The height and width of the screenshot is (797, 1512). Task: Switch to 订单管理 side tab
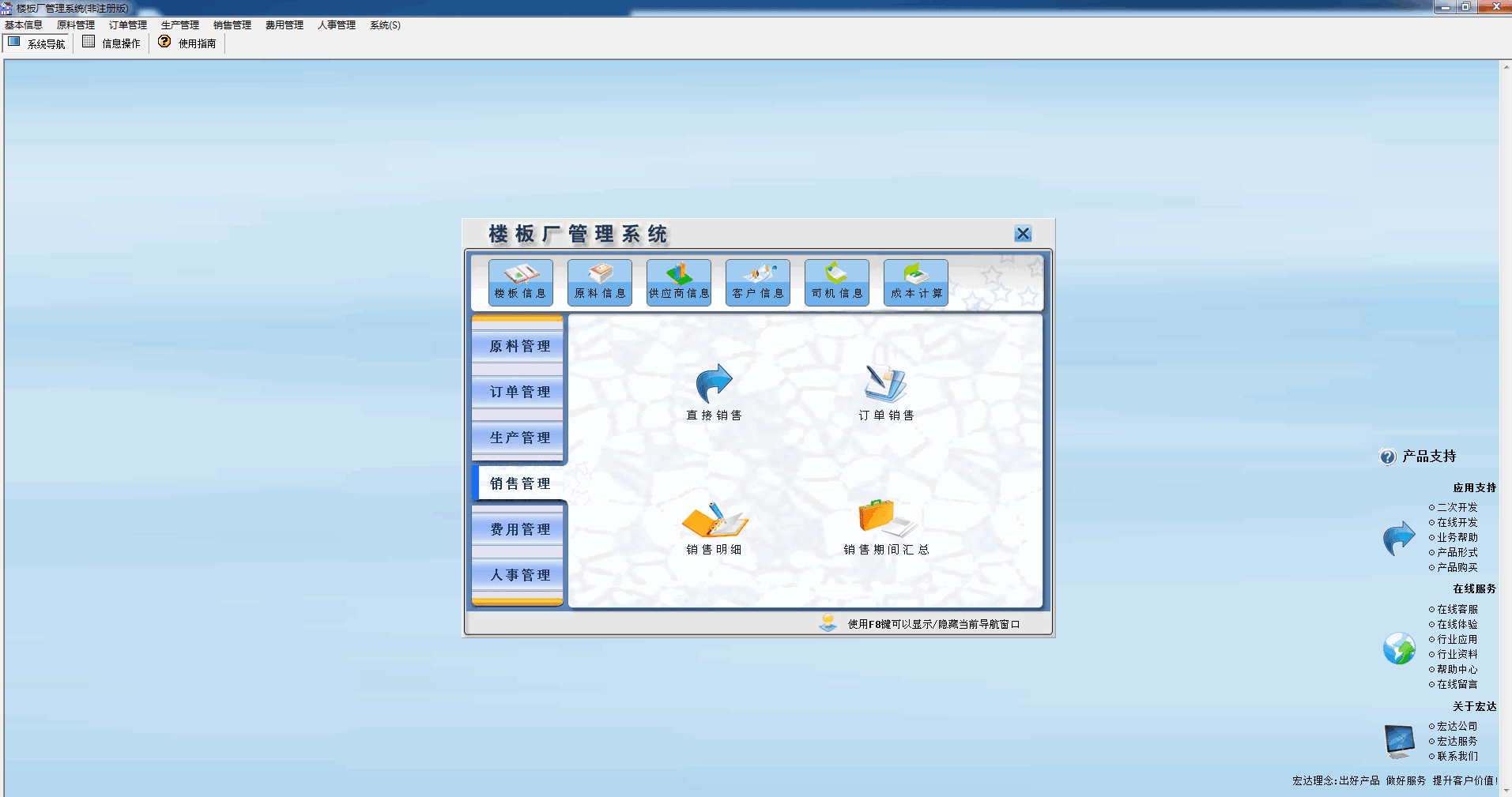coord(518,392)
